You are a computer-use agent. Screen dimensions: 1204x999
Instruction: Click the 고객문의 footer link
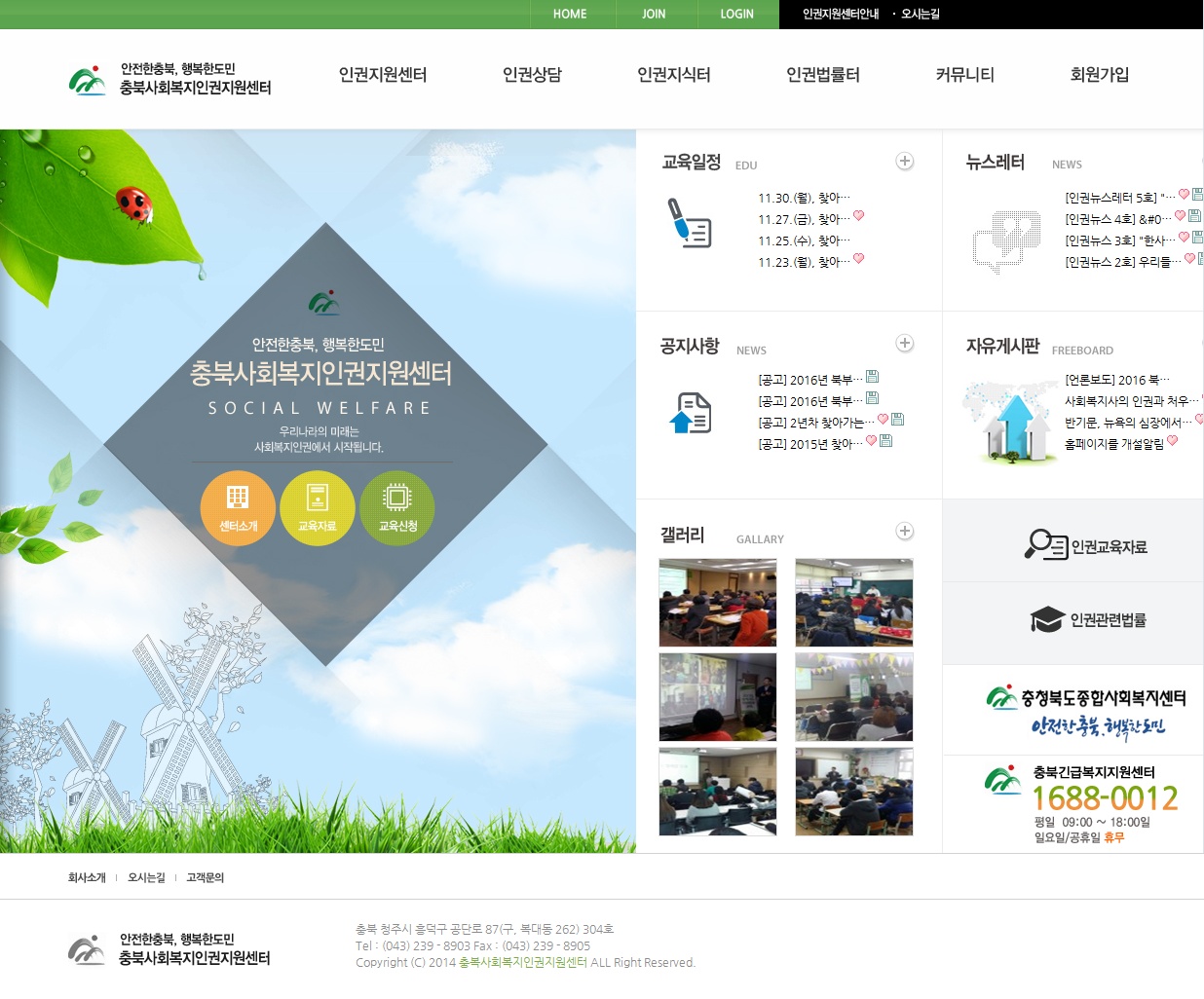(206, 877)
